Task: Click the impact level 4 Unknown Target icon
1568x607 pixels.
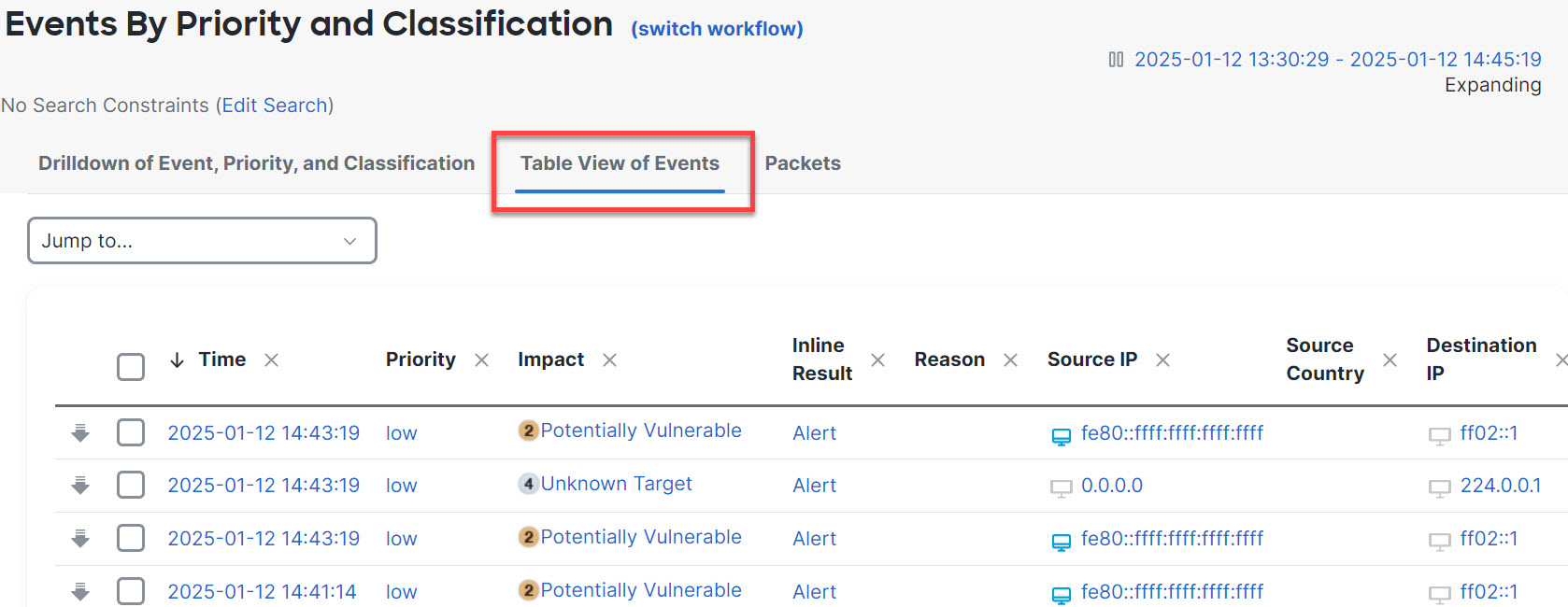Action: coord(529,484)
